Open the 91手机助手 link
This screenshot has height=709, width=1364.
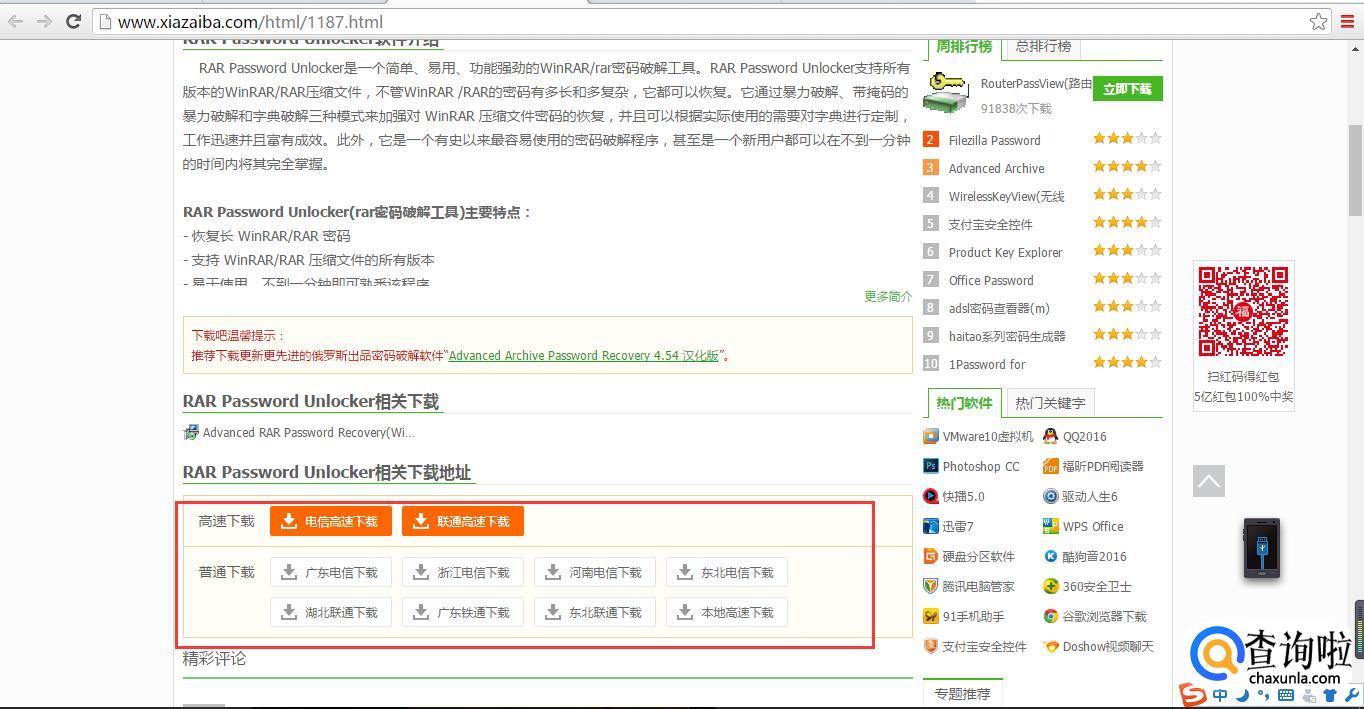[973, 616]
